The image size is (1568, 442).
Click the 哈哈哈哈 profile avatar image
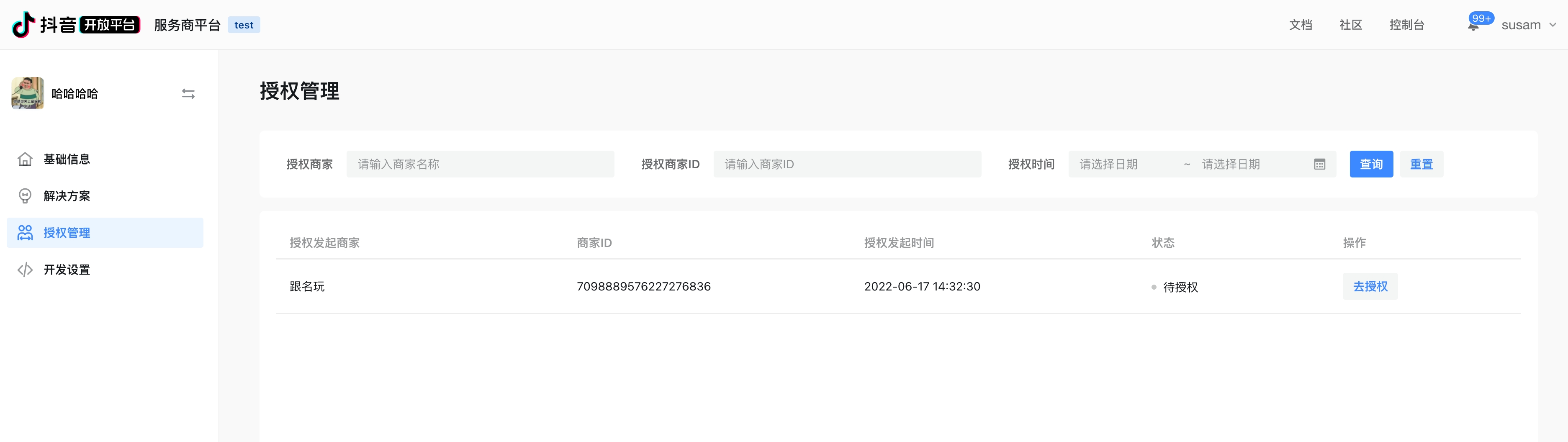click(x=27, y=93)
